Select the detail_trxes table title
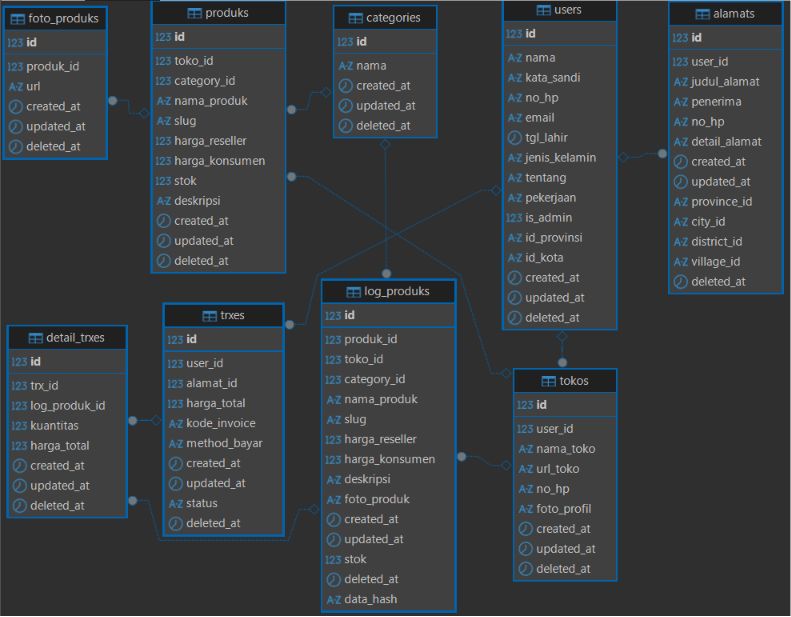 tap(75, 338)
